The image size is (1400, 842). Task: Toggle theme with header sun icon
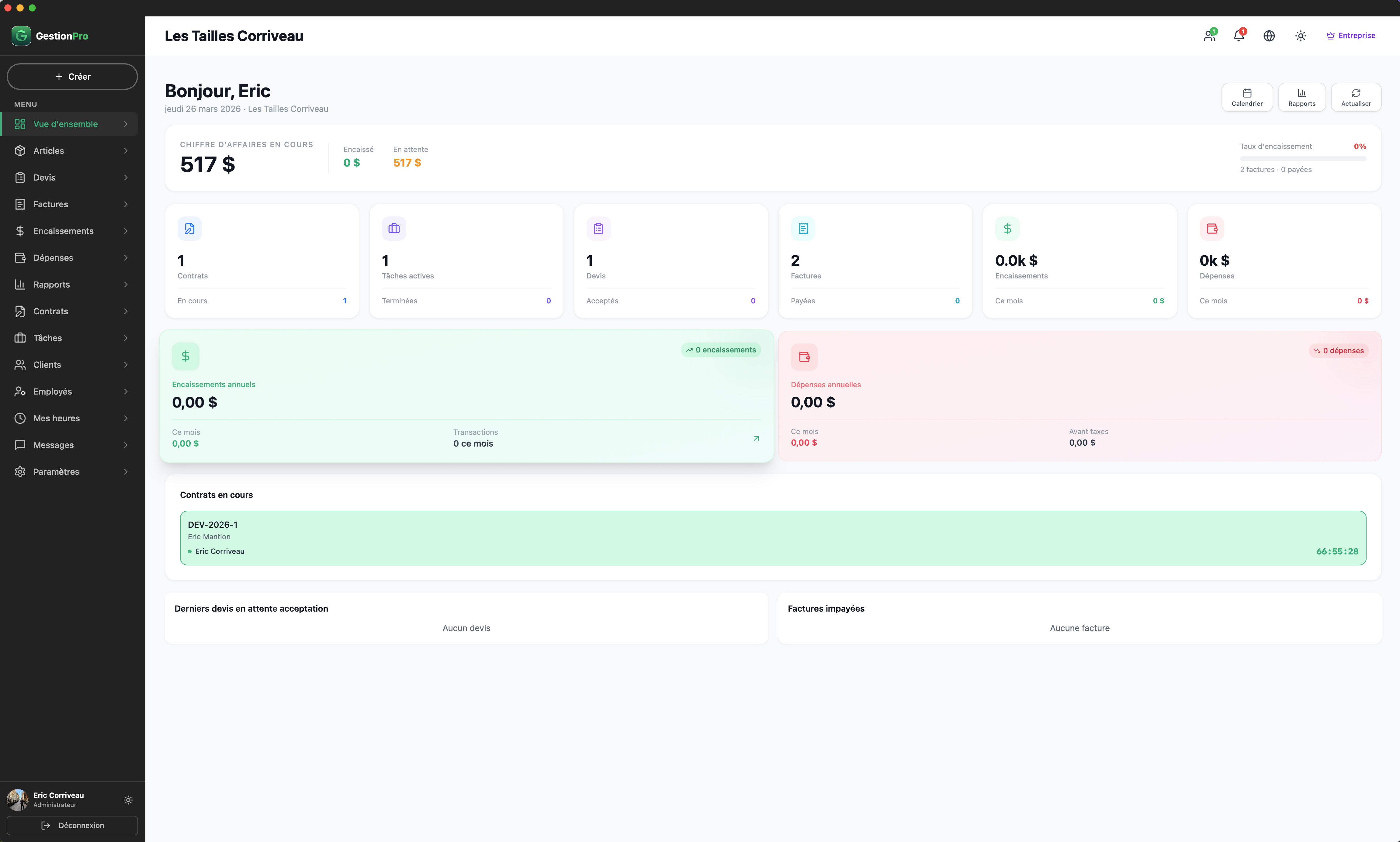tap(1301, 36)
